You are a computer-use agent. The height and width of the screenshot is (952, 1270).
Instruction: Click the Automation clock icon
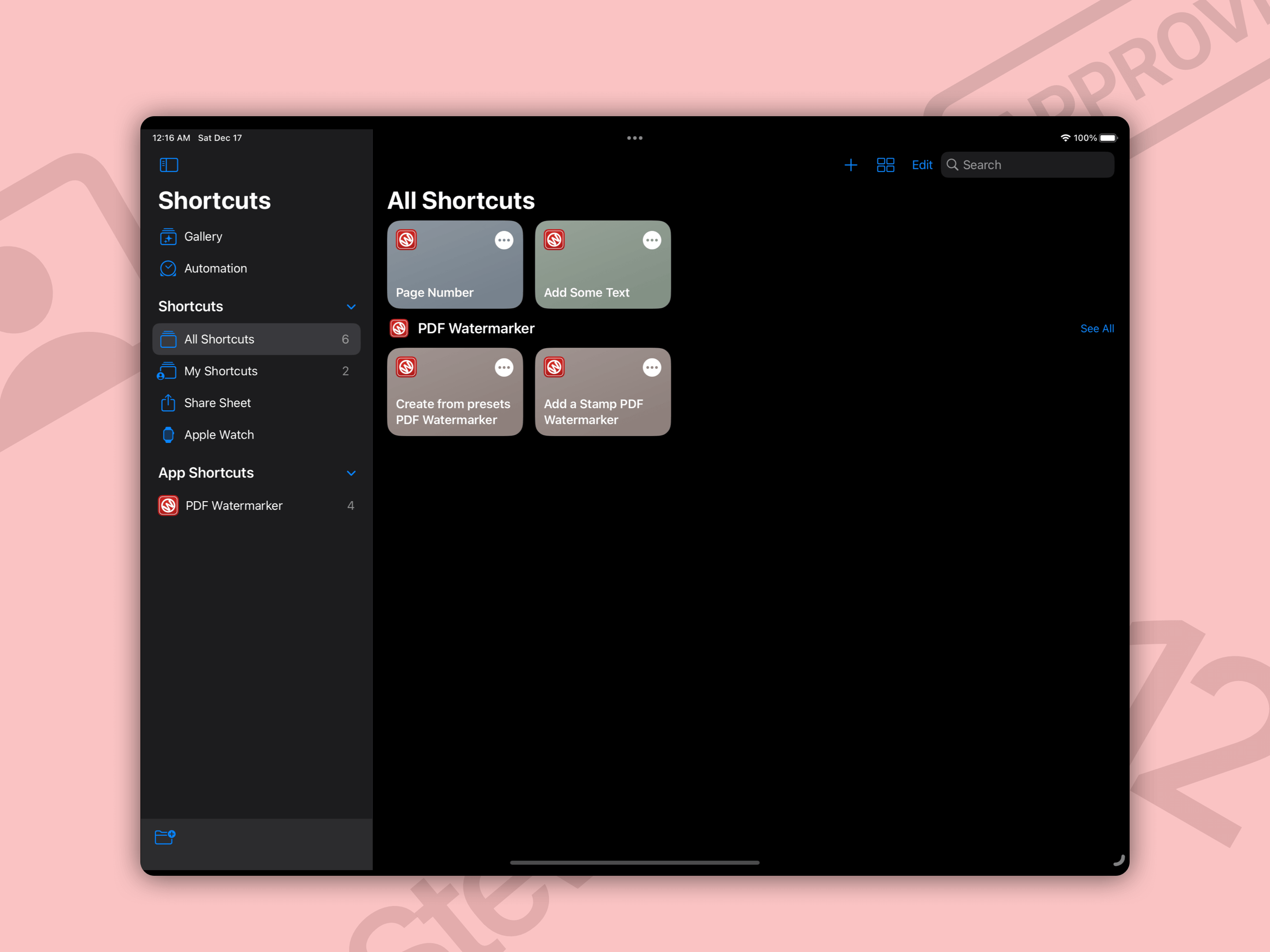click(168, 268)
